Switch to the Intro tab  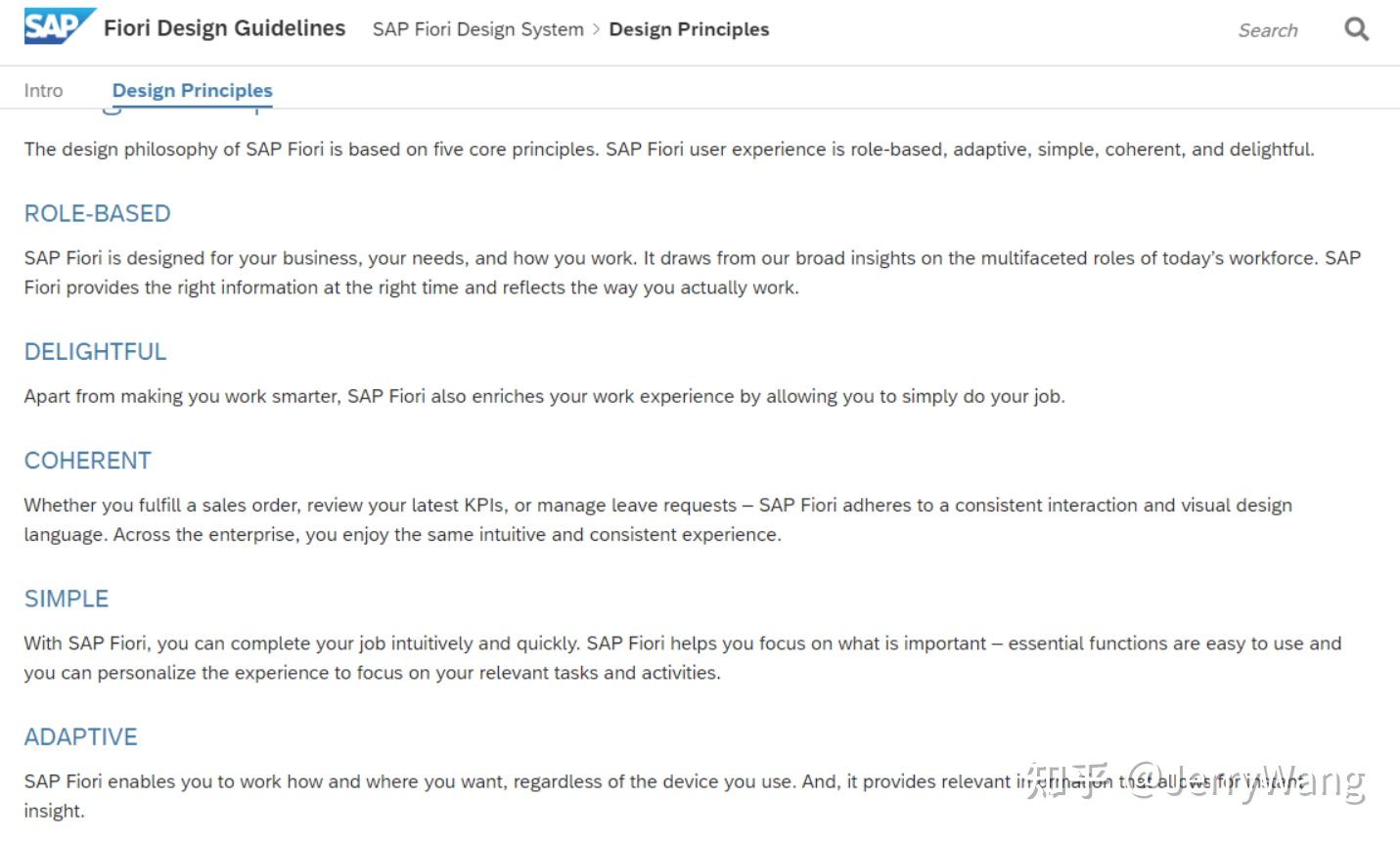(43, 90)
